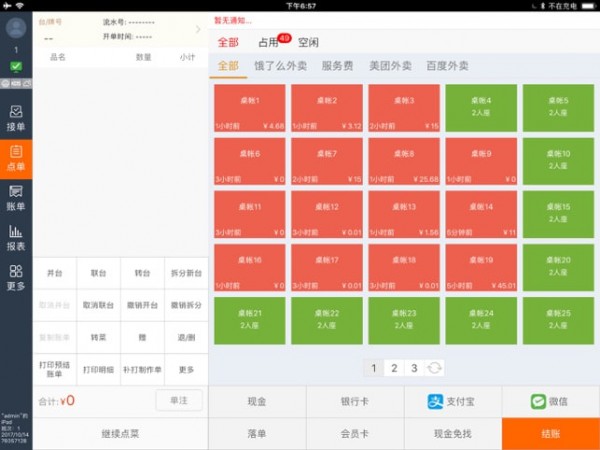Open the 账单 bills sidebar icon
The width and height of the screenshot is (600, 450).
[x=16, y=197]
